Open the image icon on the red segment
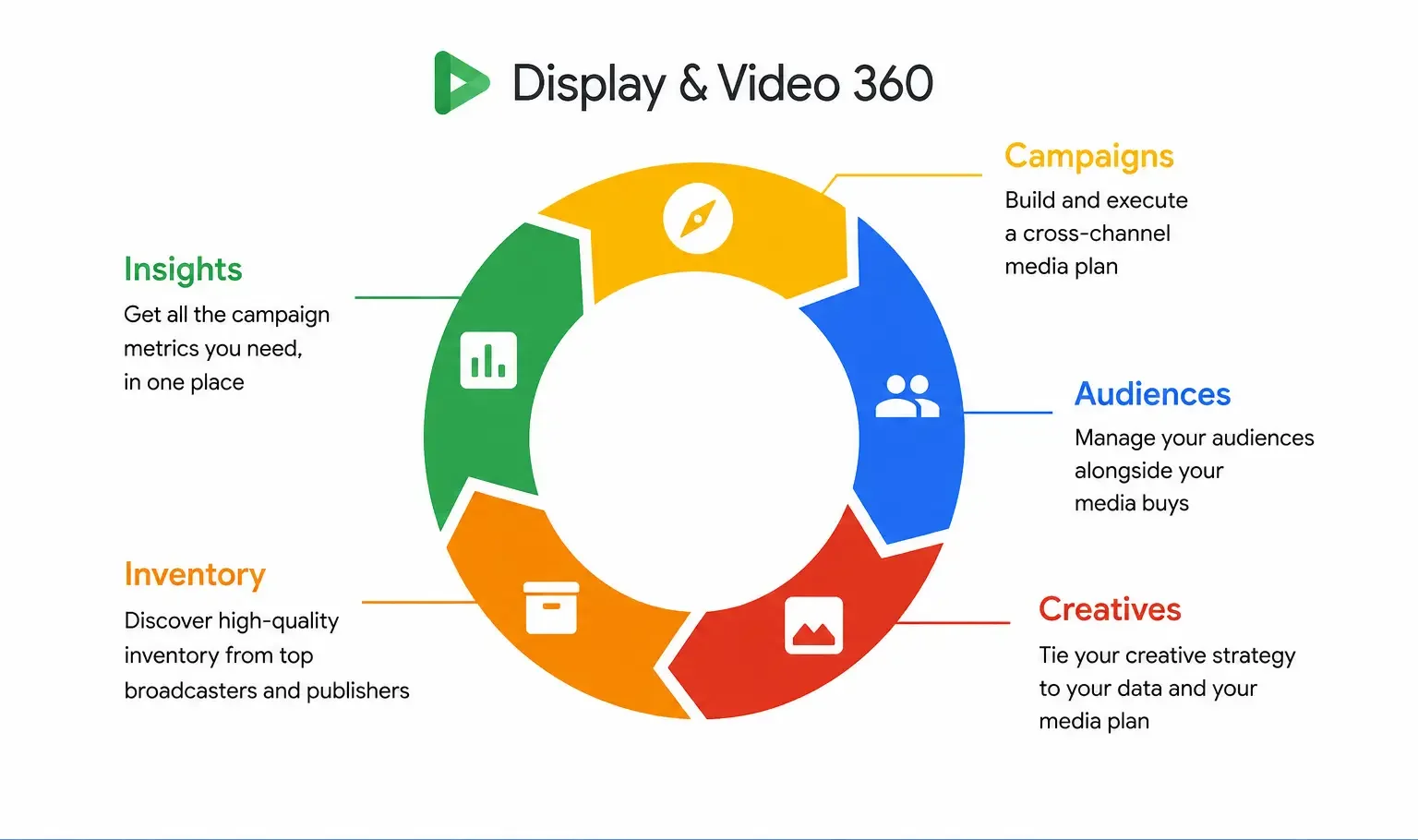This screenshot has height=840, width=1418. pyautogui.click(x=813, y=625)
